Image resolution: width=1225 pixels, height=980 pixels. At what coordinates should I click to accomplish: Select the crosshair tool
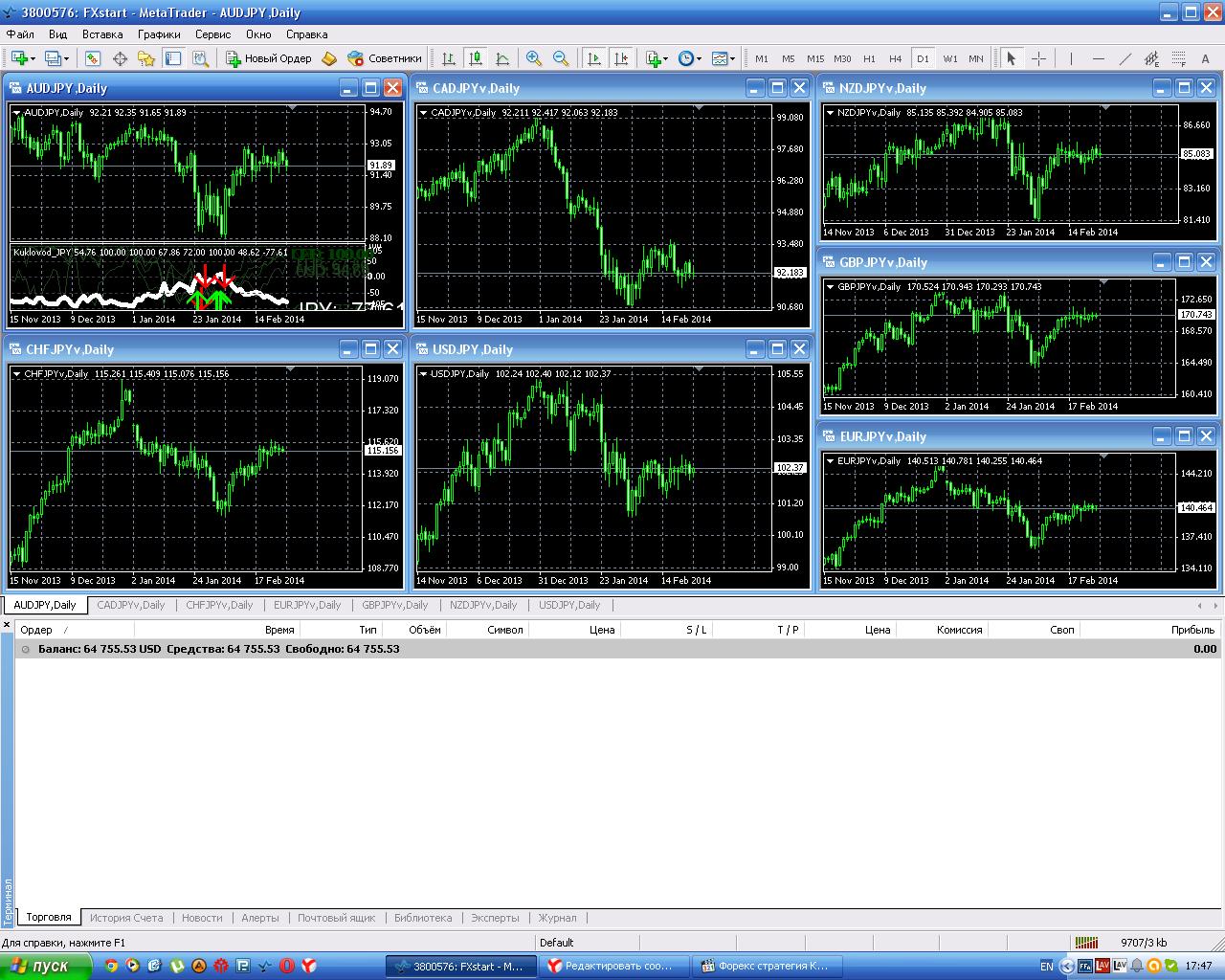coord(1038,58)
